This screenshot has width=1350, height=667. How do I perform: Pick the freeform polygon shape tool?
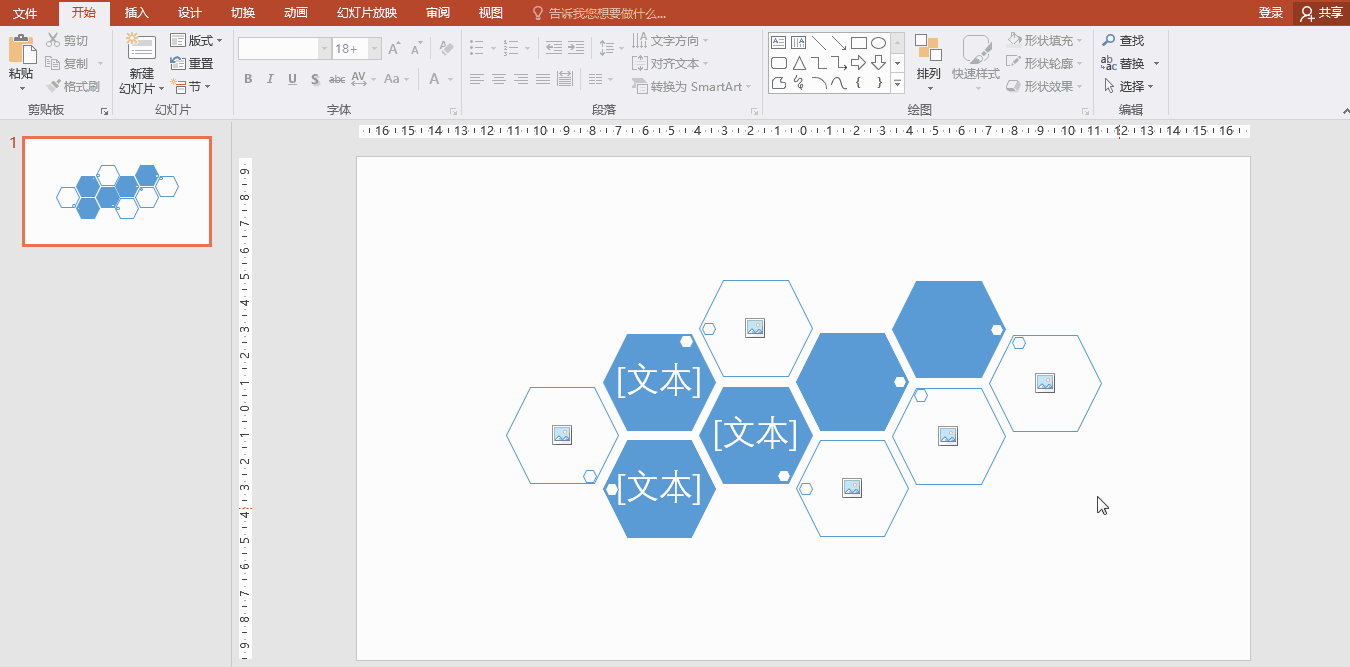click(x=778, y=83)
